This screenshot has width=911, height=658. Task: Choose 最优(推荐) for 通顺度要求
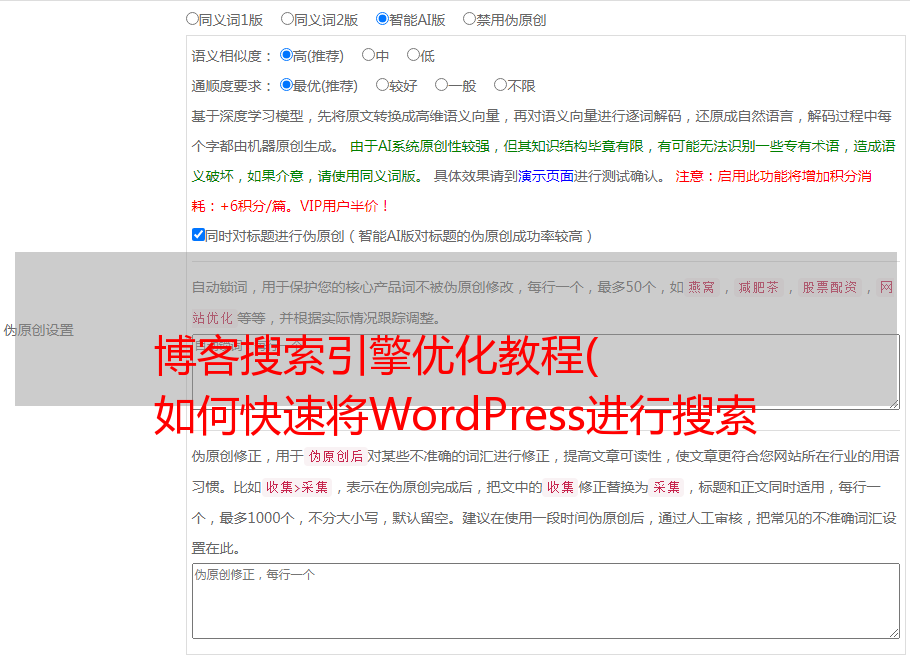point(286,85)
